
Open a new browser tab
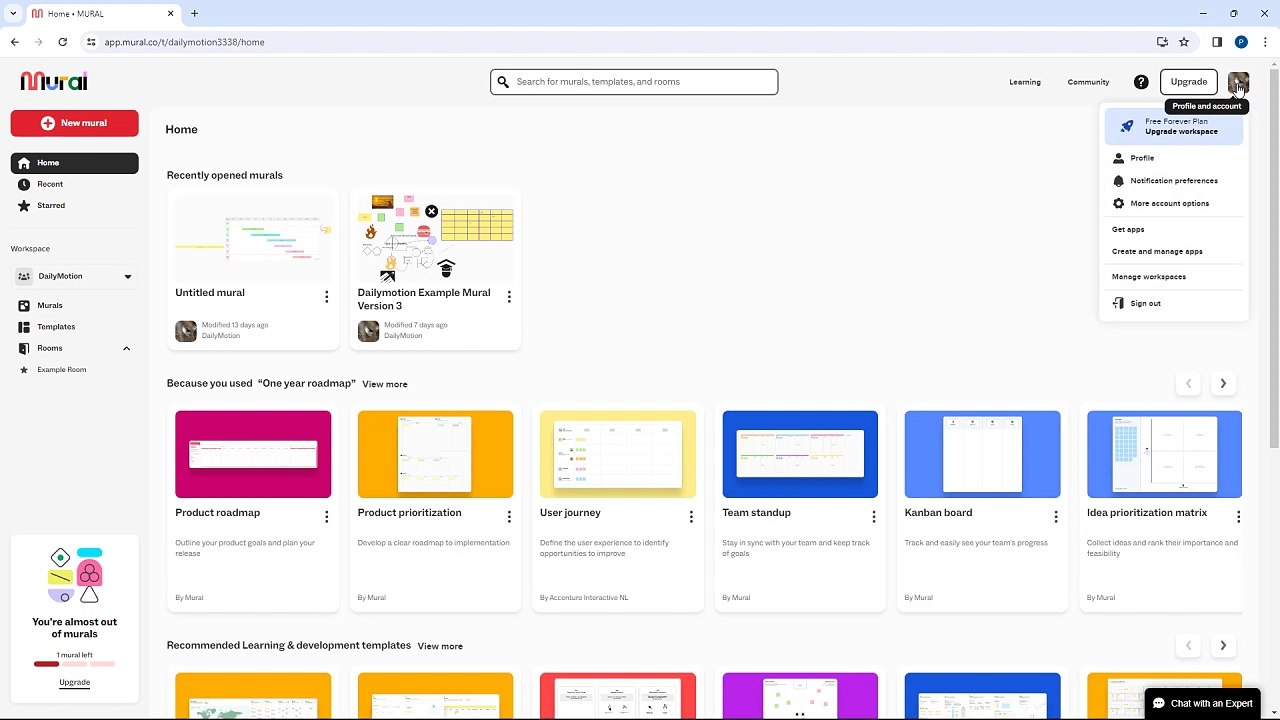click(x=194, y=14)
